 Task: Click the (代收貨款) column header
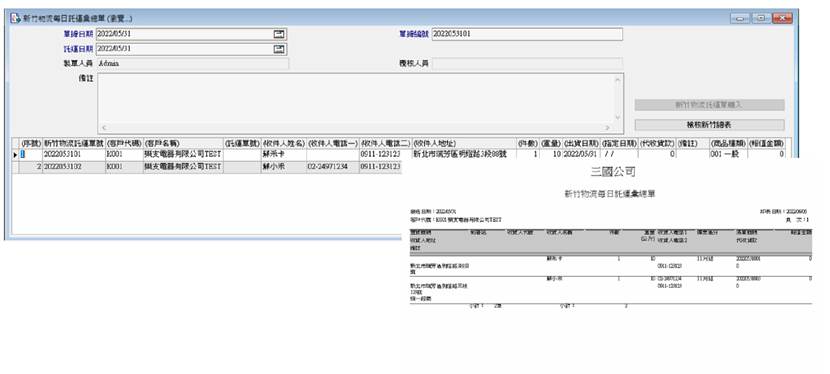click(657, 144)
